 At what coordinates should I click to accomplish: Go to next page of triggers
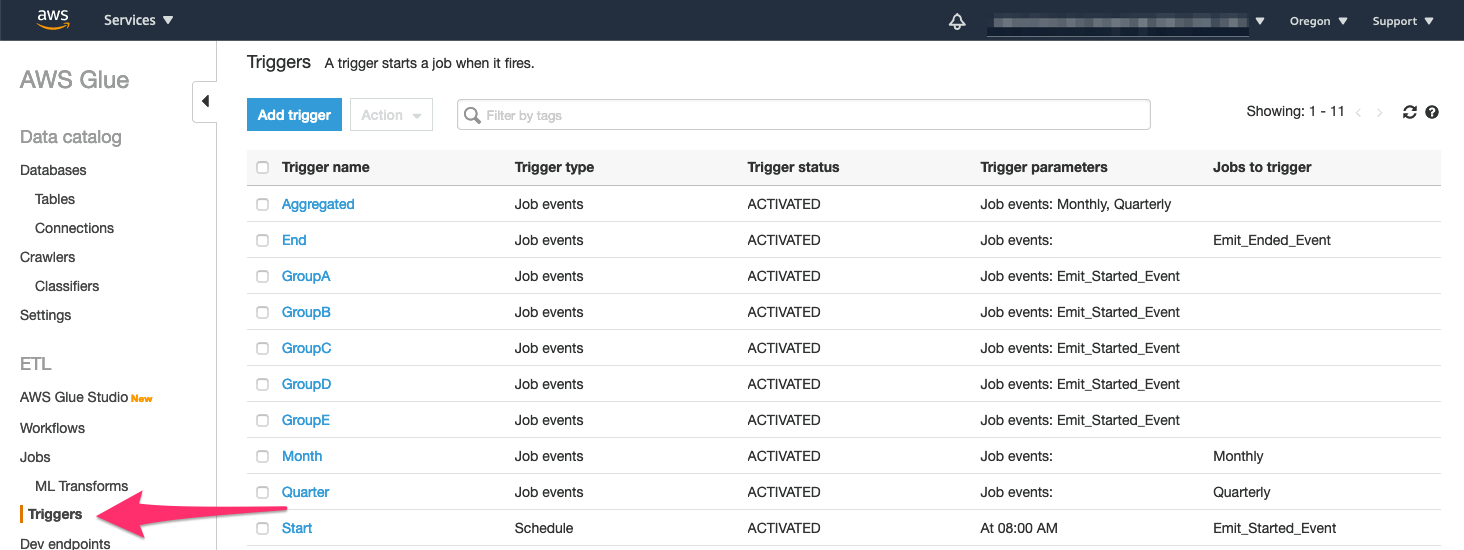[x=1380, y=113]
